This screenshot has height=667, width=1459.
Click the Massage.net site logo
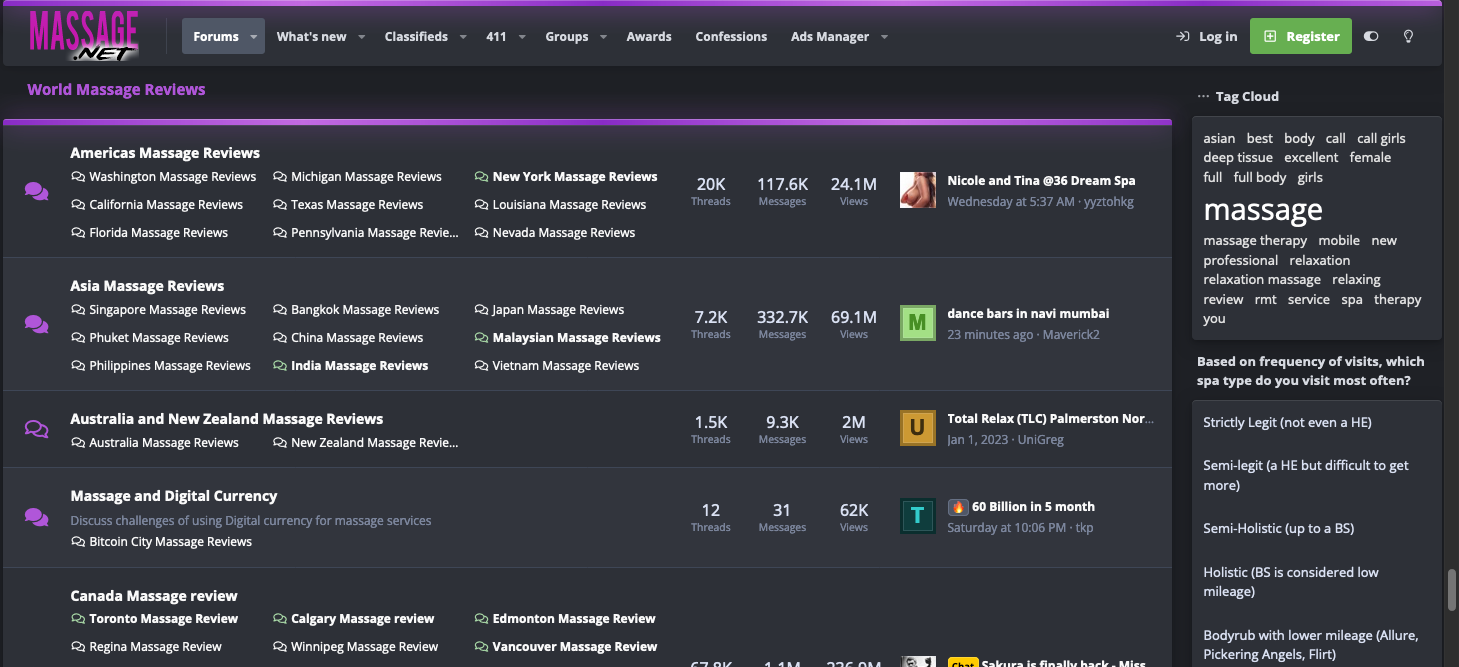point(83,36)
